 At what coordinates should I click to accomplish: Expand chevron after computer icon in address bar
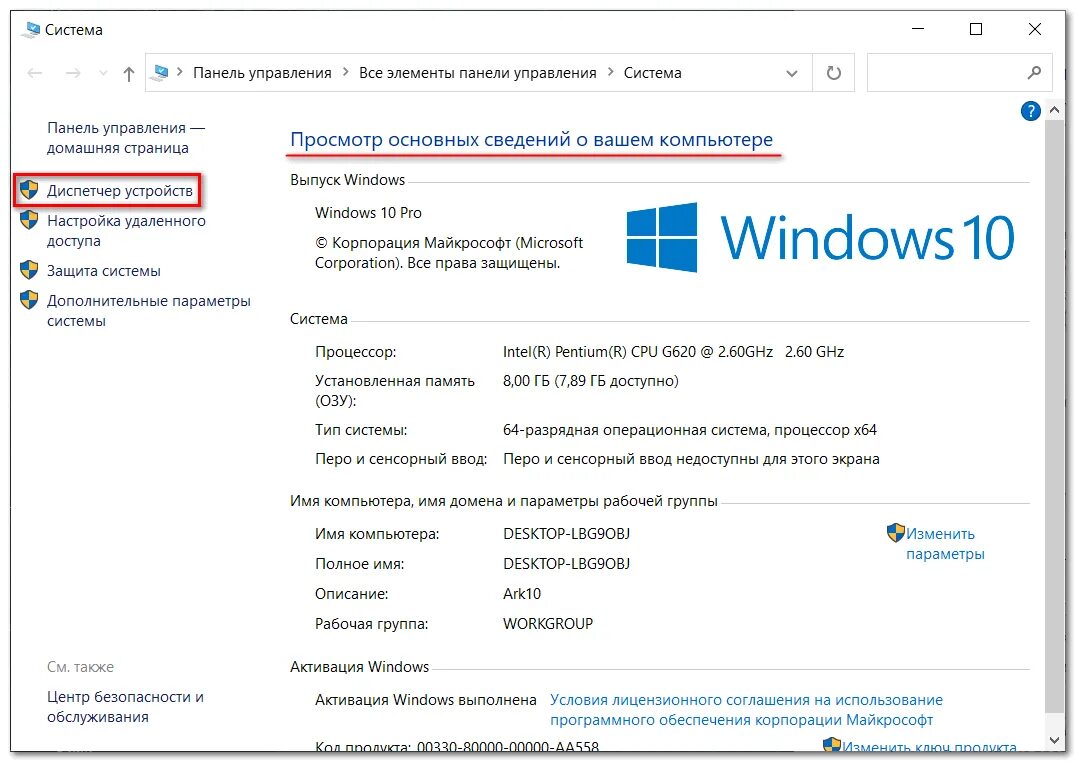coord(180,72)
